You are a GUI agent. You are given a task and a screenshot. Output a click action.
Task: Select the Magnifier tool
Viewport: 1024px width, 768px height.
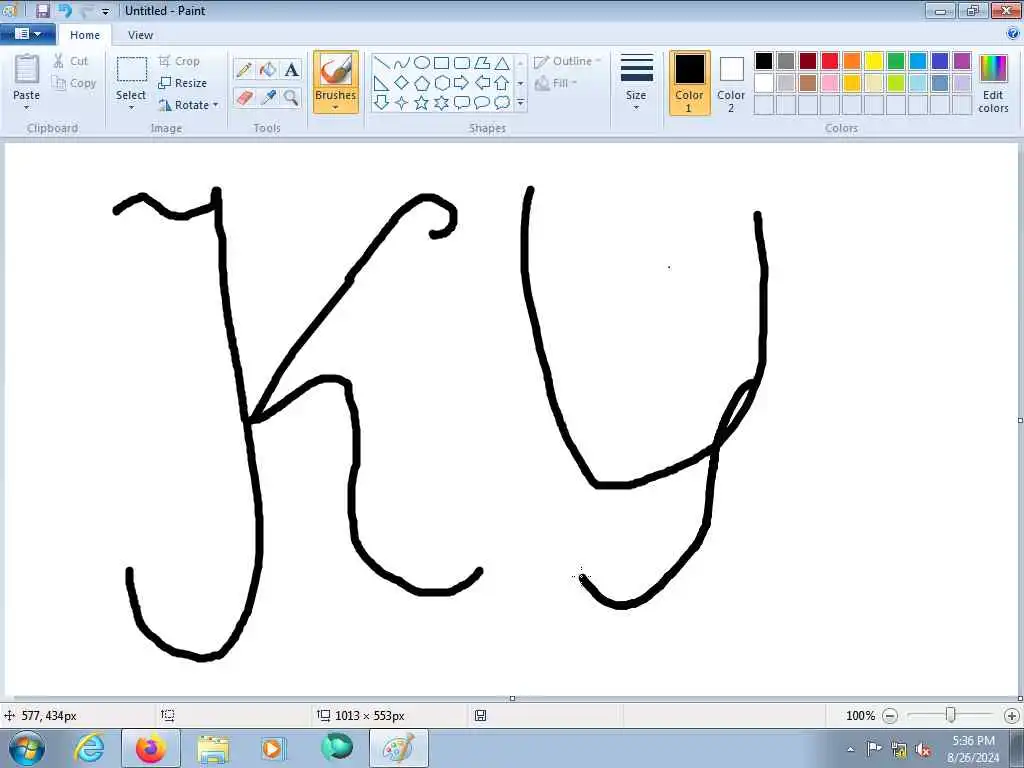click(x=291, y=98)
